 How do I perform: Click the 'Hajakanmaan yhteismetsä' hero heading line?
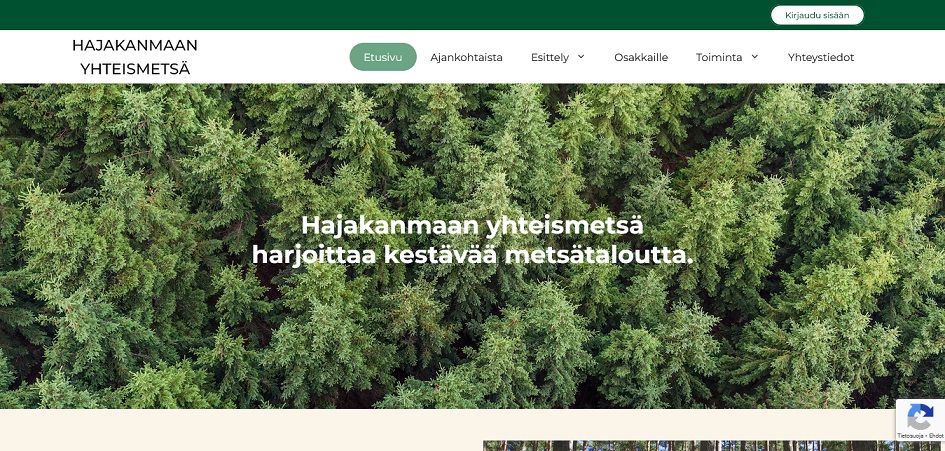472,226
